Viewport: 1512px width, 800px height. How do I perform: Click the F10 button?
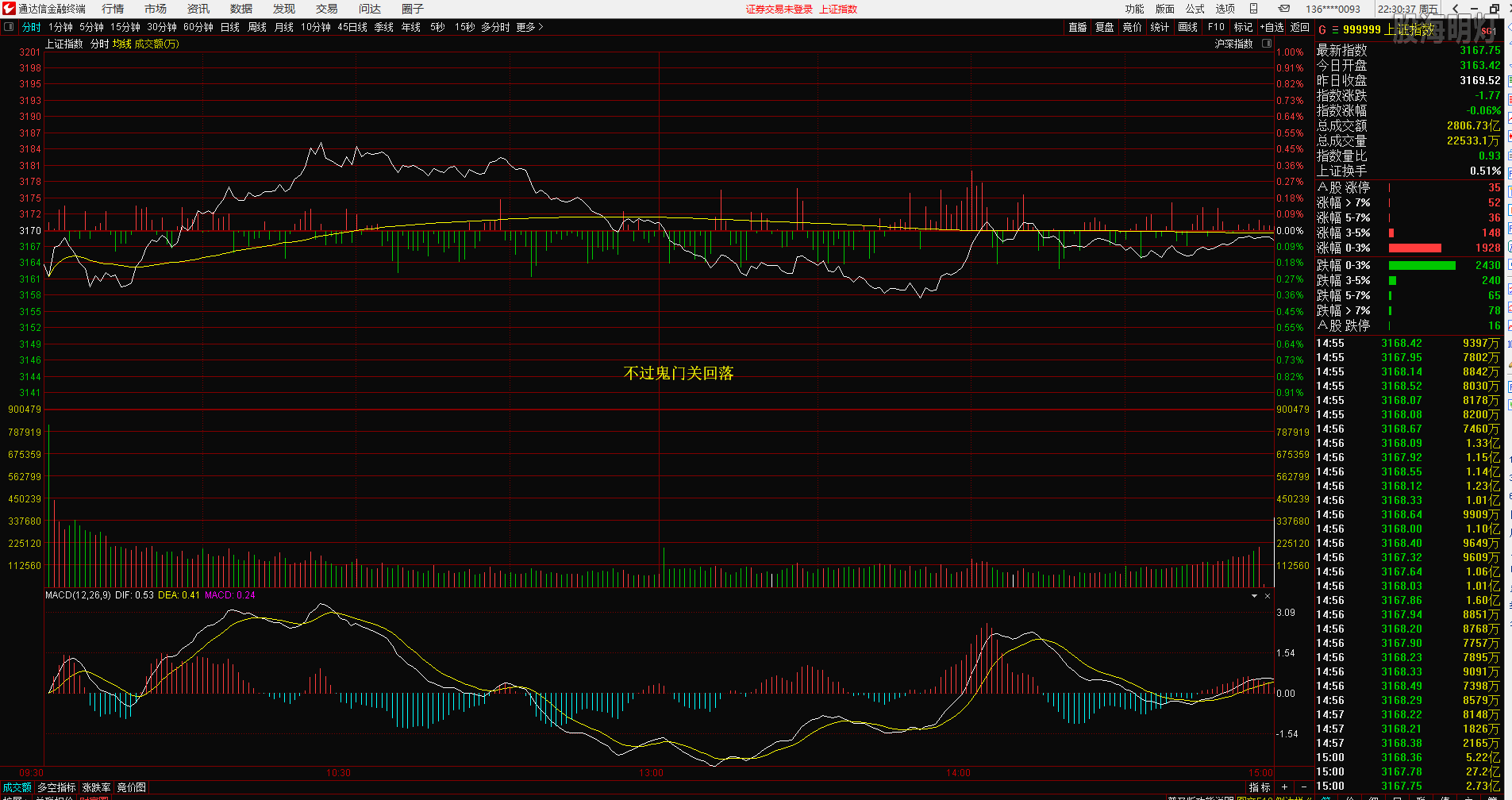[x=1216, y=27]
